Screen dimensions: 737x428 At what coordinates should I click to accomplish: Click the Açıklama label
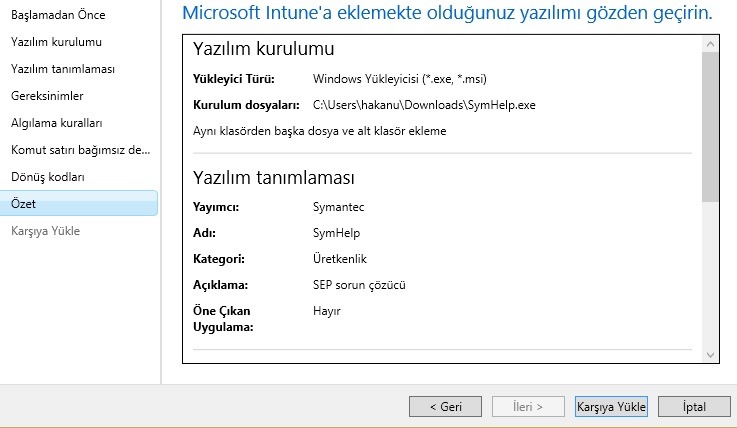220,285
